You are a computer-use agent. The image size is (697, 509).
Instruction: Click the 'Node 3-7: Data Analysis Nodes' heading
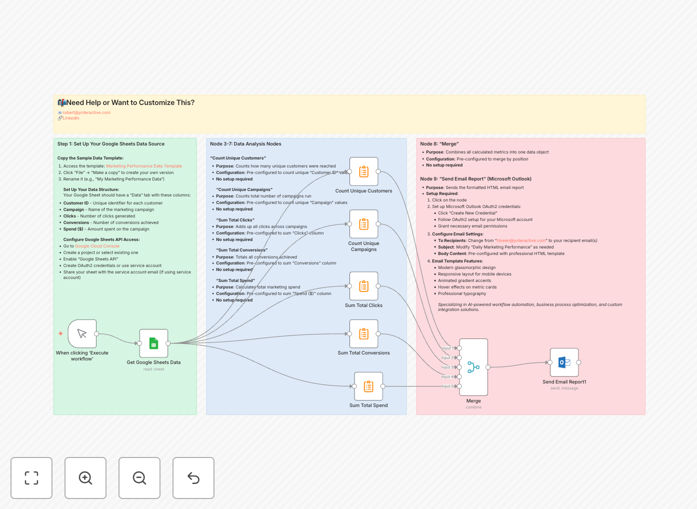click(245, 144)
